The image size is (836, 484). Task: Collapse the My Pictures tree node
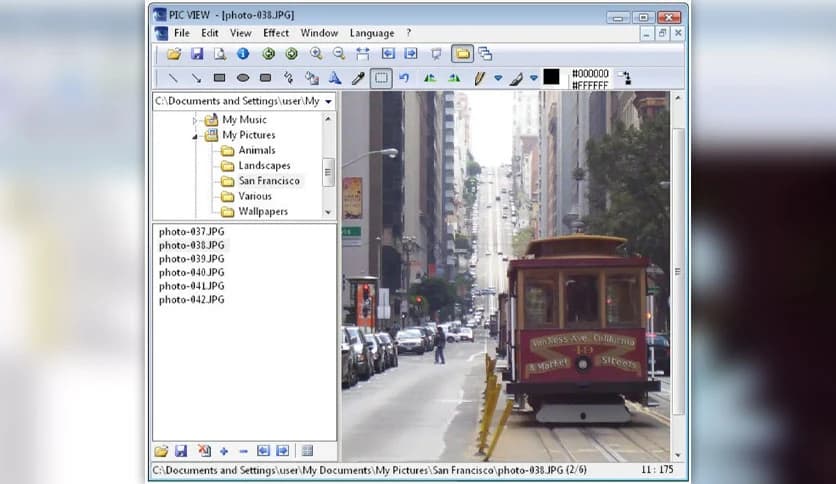196,135
